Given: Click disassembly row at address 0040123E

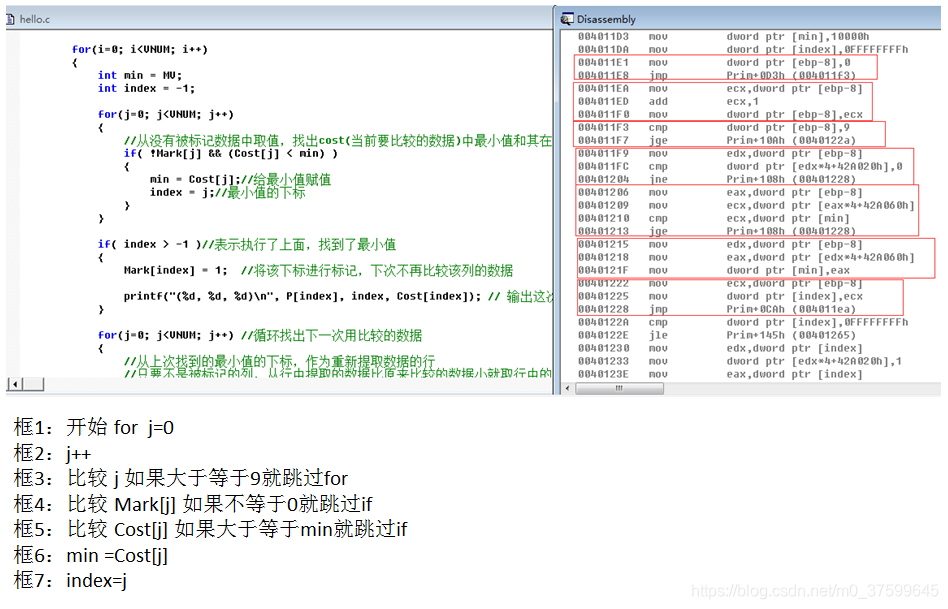Looking at the screenshot, I should point(720,374).
